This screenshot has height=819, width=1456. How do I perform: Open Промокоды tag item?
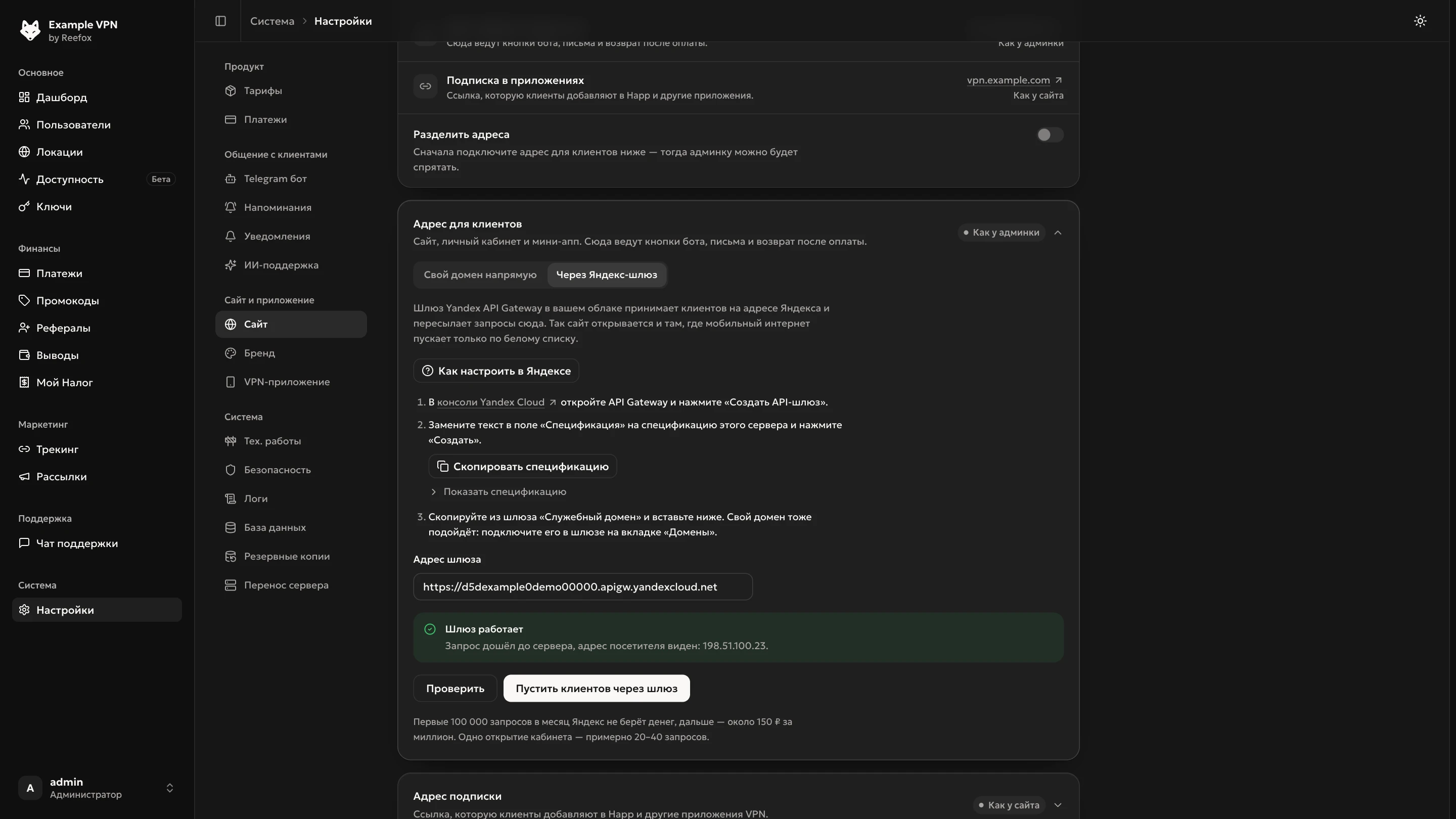[x=97, y=301]
